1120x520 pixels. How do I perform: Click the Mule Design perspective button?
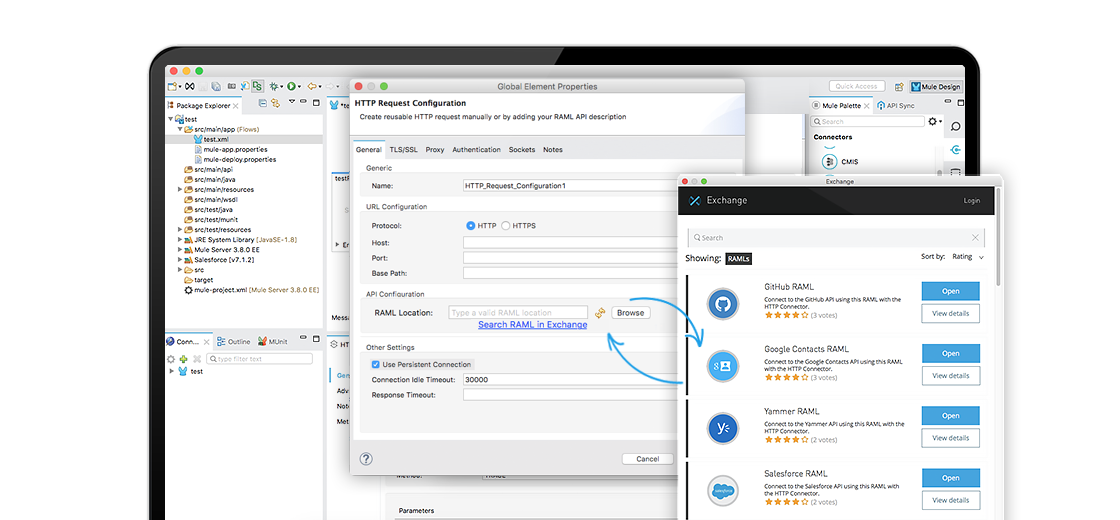click(x=936, y=86)
